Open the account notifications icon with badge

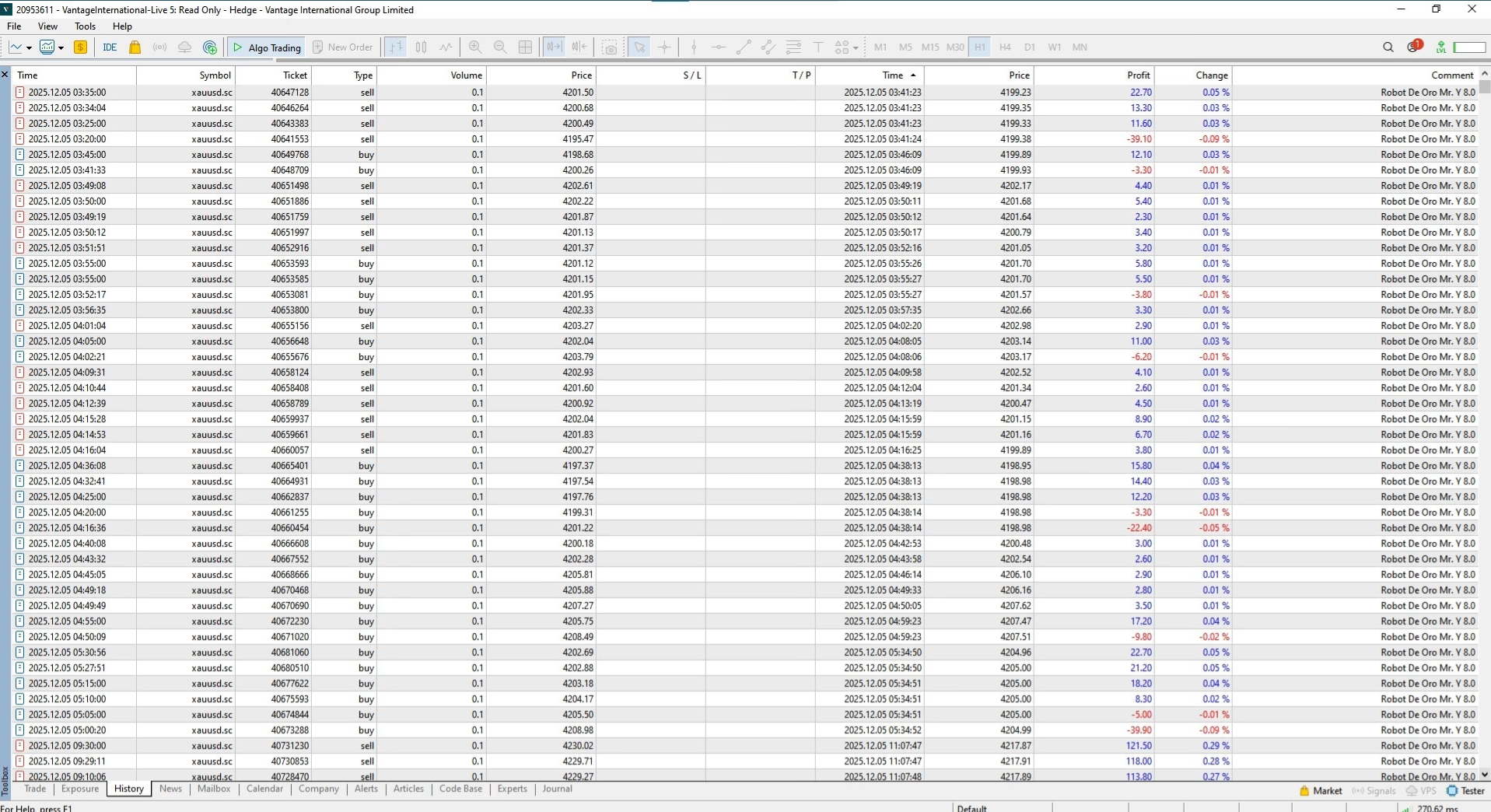1414,47
